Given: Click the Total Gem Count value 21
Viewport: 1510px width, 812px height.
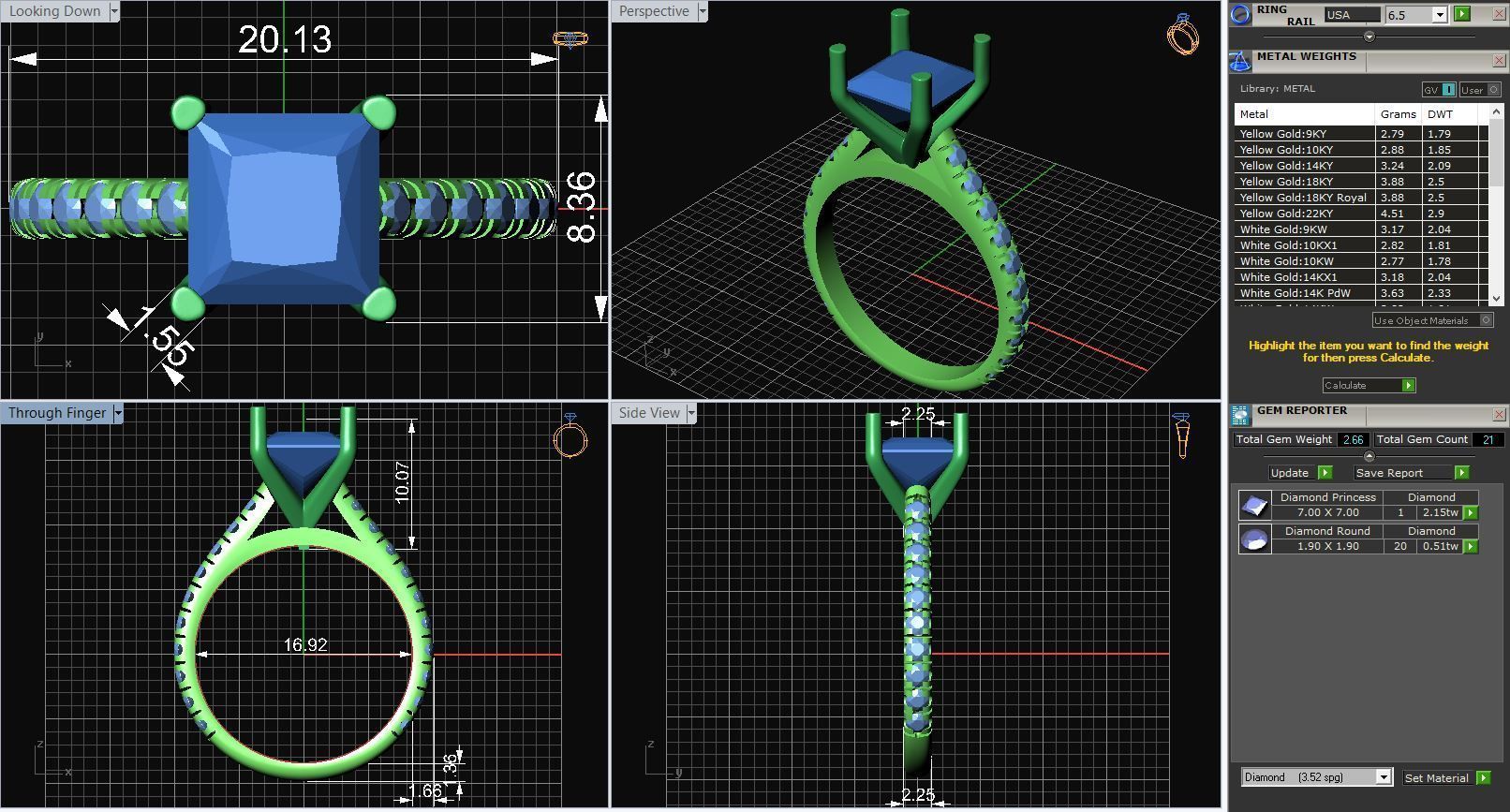Looking at the screenshot, I should point(1488,439).
